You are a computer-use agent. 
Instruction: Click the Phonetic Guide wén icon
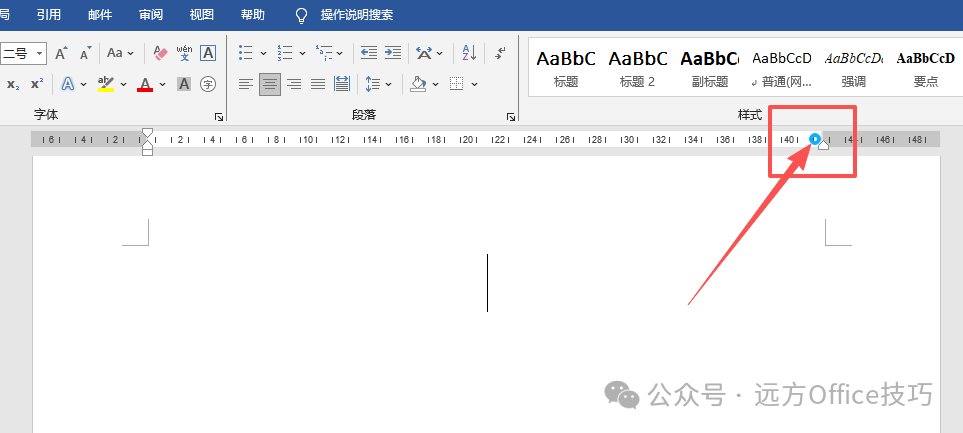coord(184,53)
